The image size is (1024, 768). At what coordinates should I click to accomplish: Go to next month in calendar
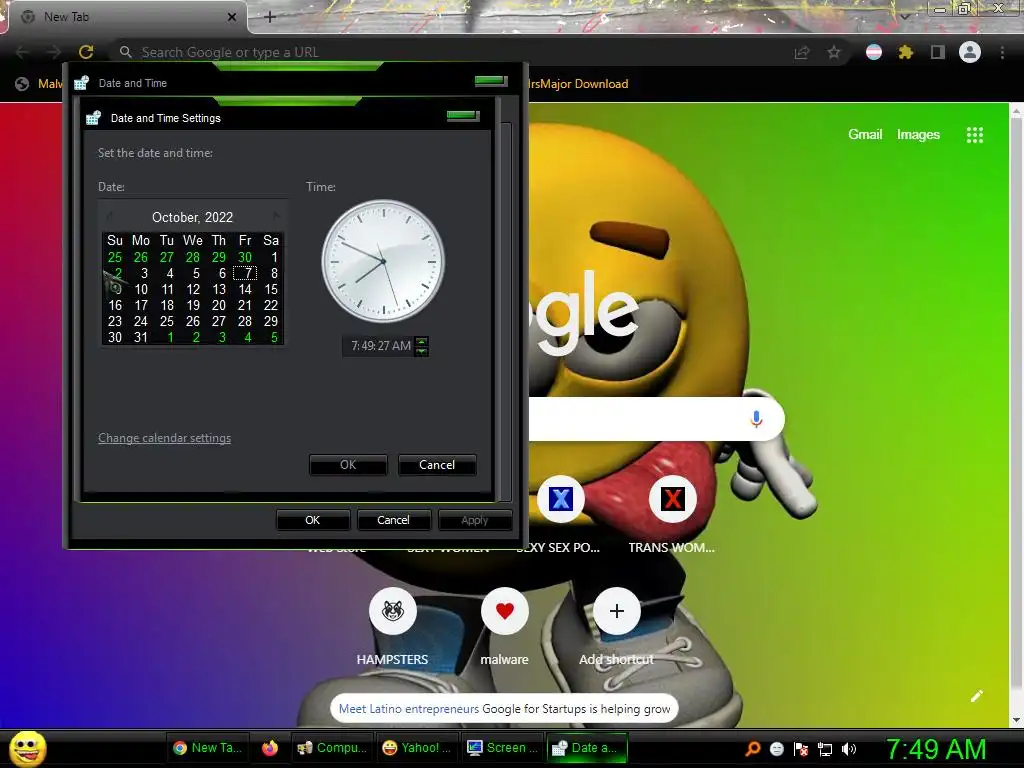pos(276,216)
